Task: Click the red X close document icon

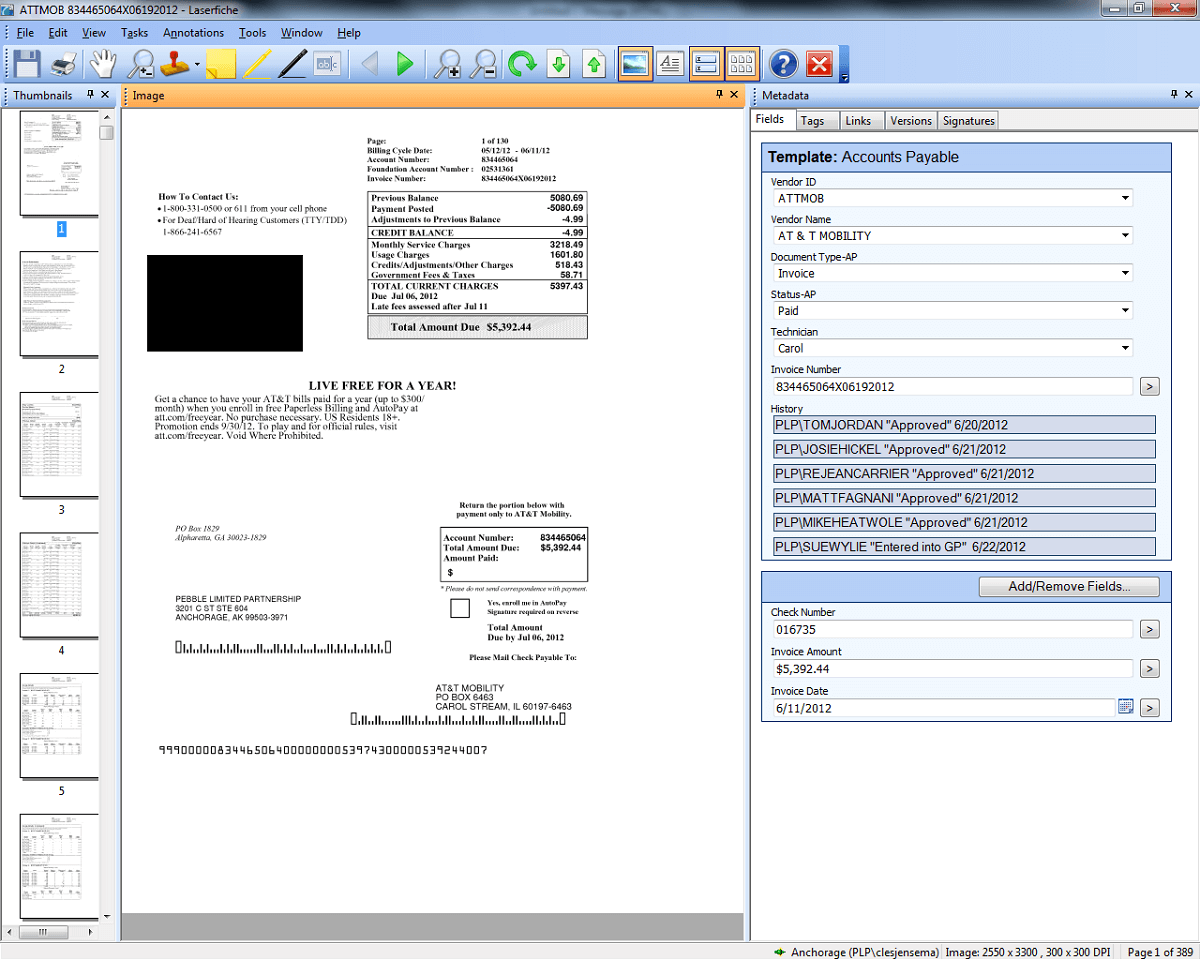Action: [x=819, y=64]
